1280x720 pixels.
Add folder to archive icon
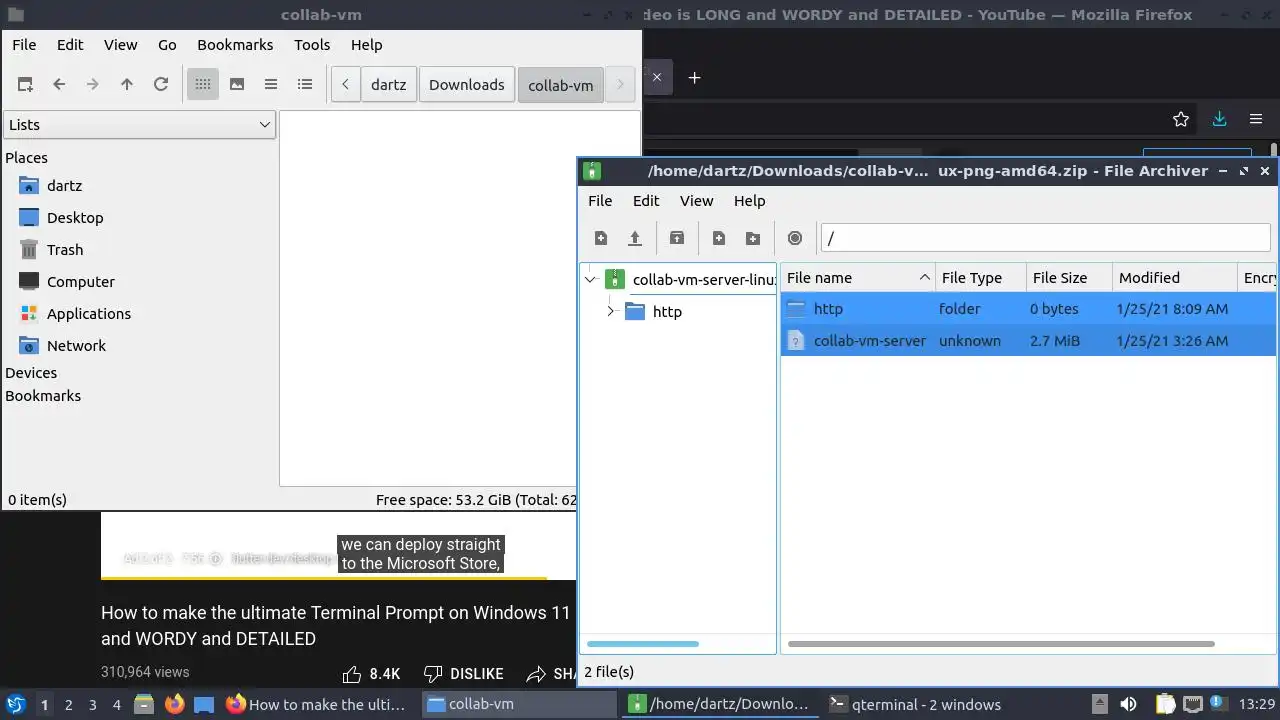pyautogui.click(x=753, y=238)
